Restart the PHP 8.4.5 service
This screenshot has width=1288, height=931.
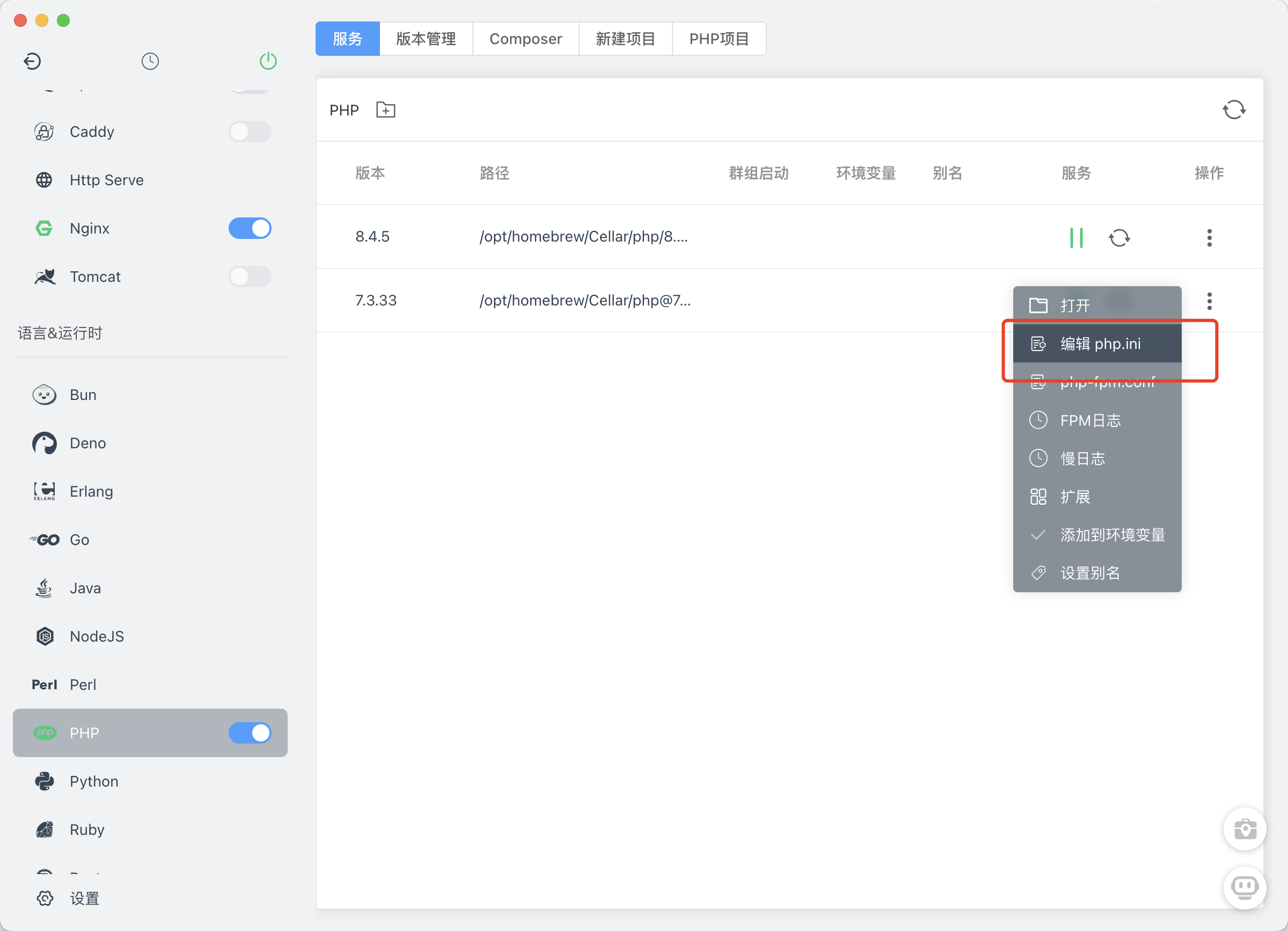pos(1119,237)
